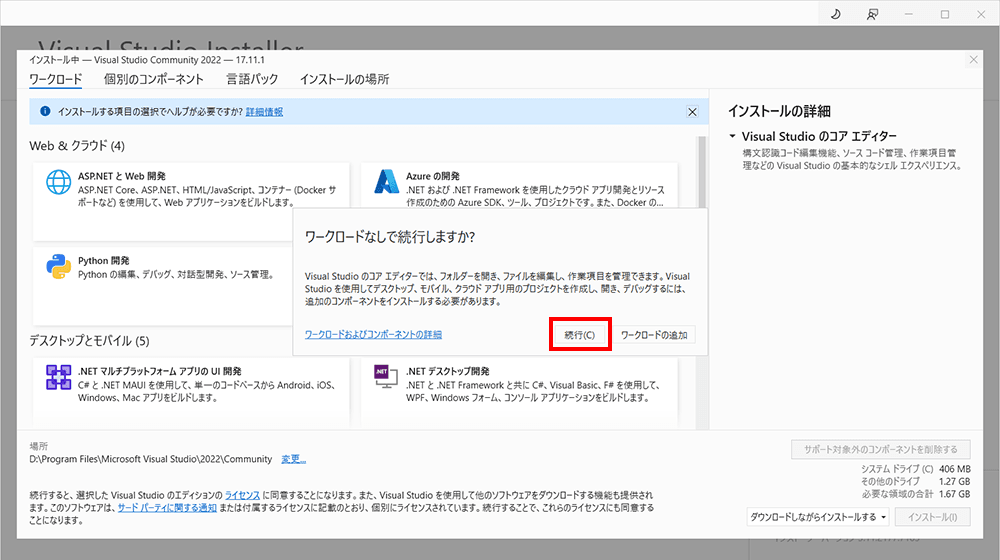1000x560 pixels.
Task: Open the feedback icon in title bar
Action: point(872,14)
